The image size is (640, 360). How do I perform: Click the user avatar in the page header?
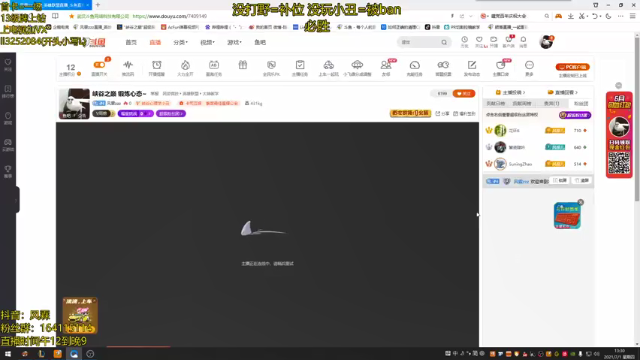[546, 42]
